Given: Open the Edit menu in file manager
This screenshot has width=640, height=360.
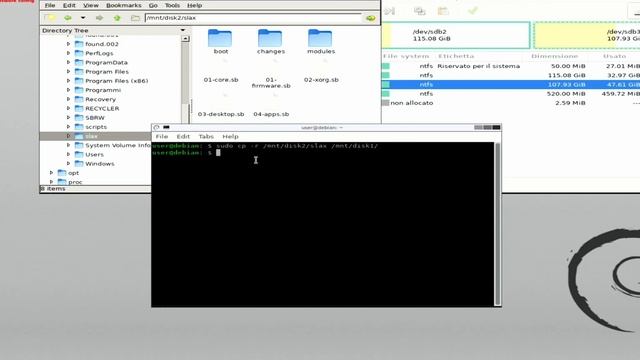Looking at the screenshot, I should pos(69,5).
